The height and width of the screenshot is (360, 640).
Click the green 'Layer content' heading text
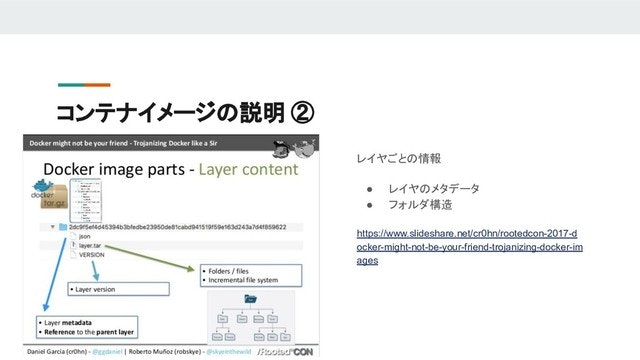pyautogui.click(x=249, y=169)
